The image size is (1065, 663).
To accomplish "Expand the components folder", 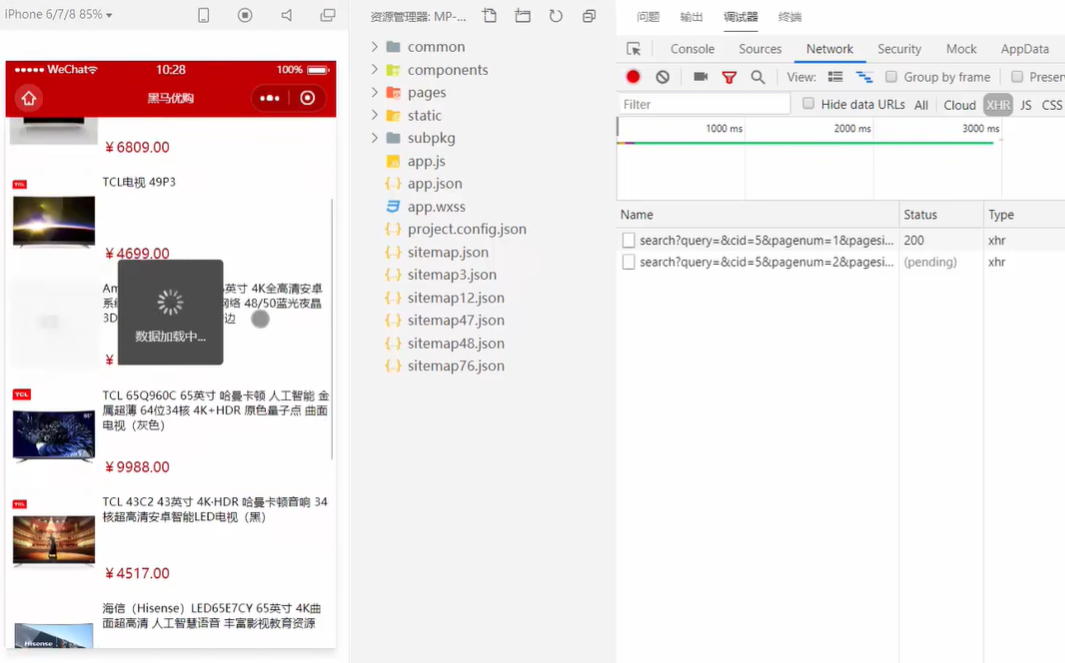I will pos(374,69).
